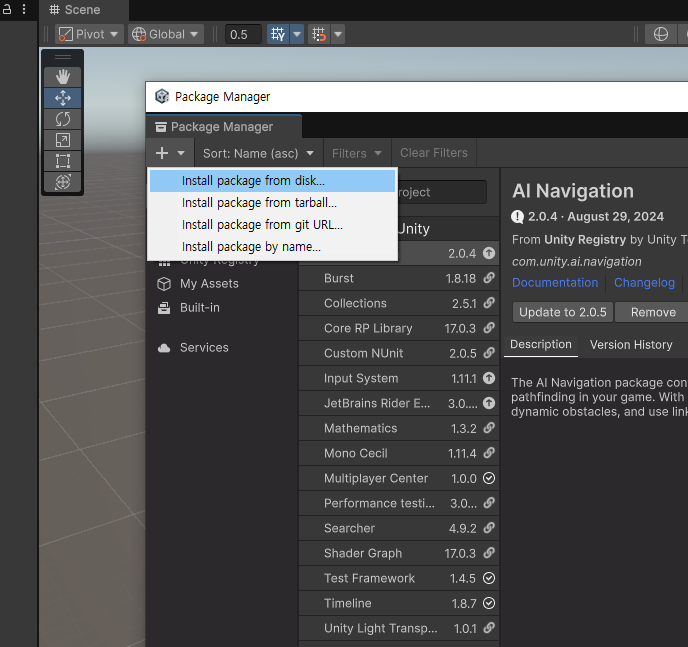688x647 pixels.
Task: Select the Move tool
Action: click(x=63, y=98)
